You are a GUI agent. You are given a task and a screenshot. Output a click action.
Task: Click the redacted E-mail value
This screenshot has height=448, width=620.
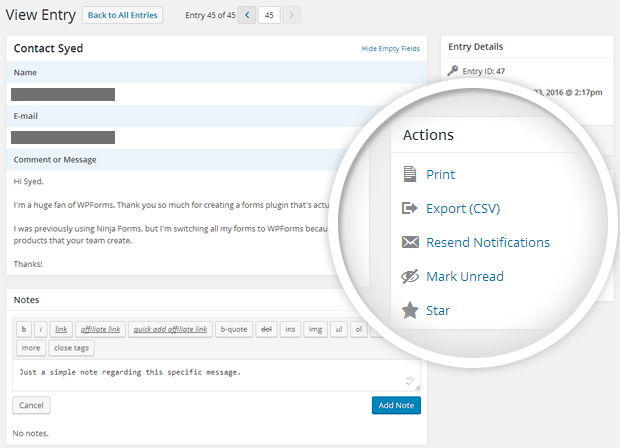pos(63,138)
